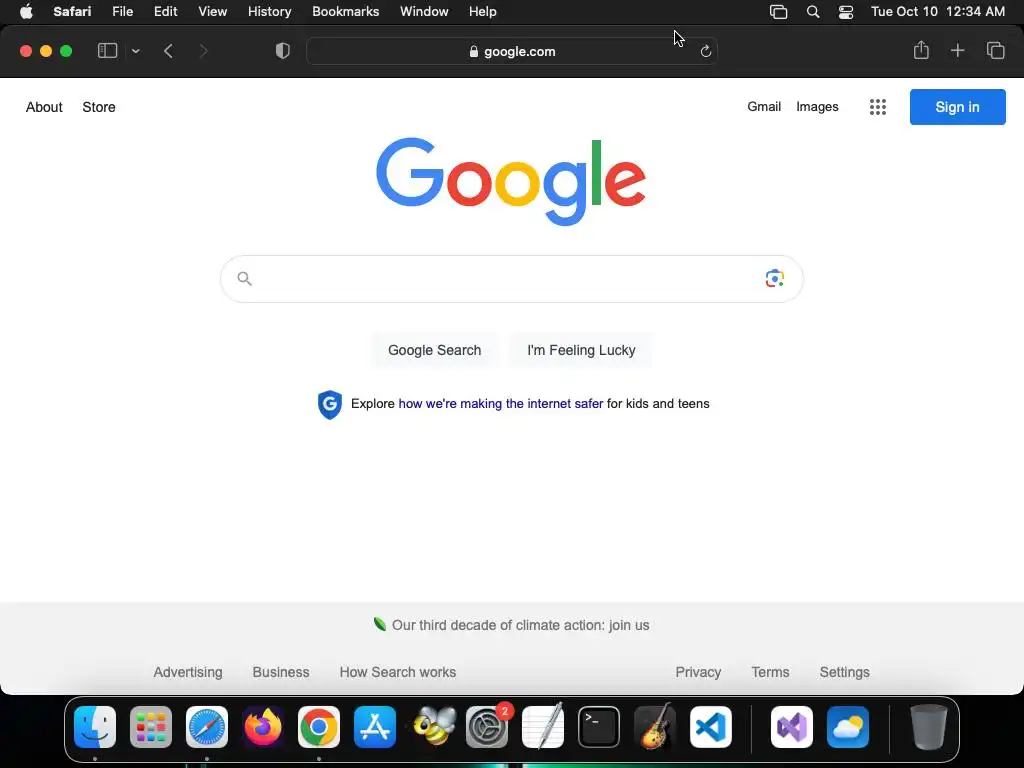Open Control Center in the menu bar
The width and height of the screenshot is (1024, 768).
pos(846,11)
